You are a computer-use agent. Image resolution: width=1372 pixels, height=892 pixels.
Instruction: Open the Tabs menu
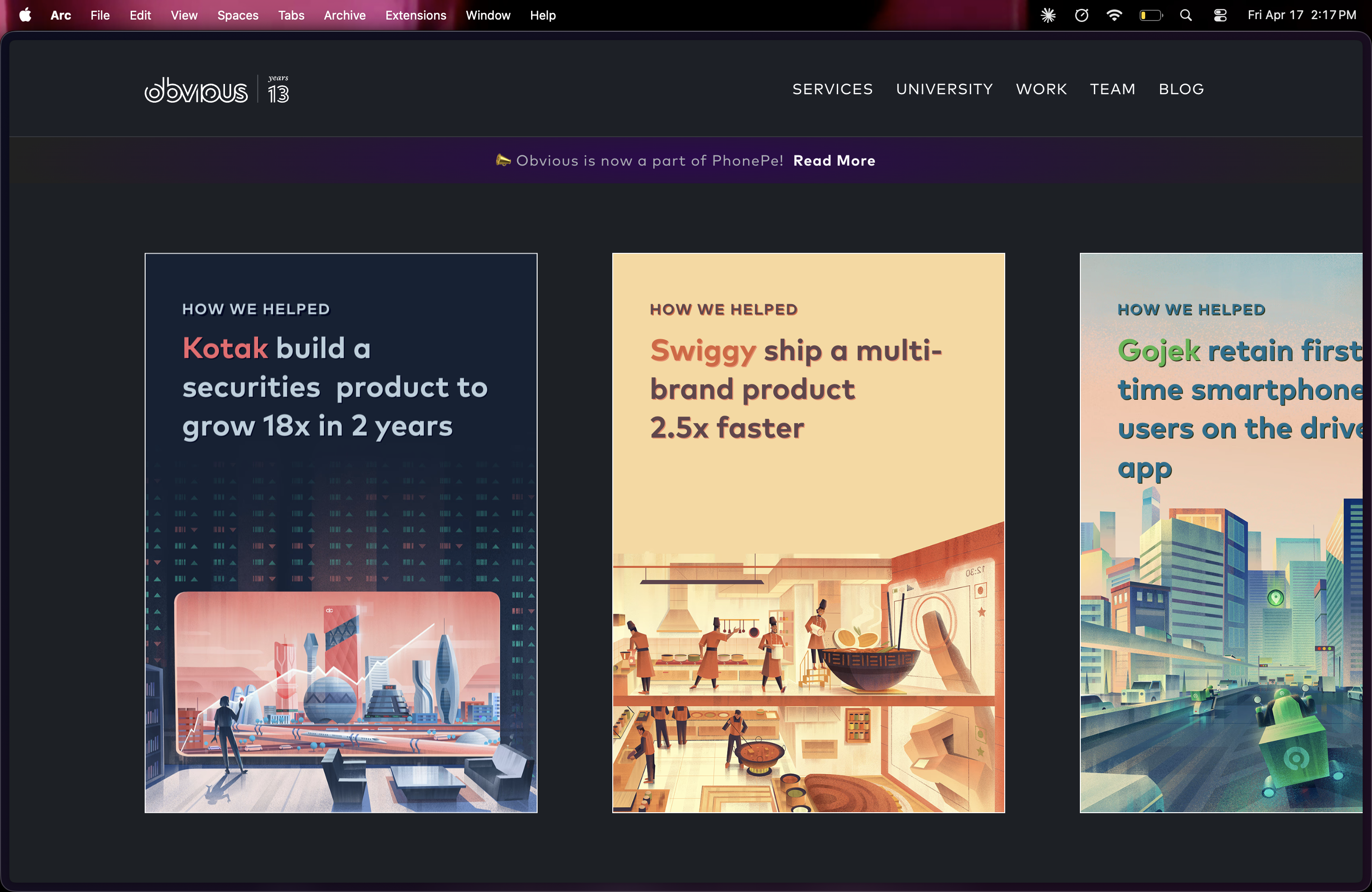click(291, 15)
